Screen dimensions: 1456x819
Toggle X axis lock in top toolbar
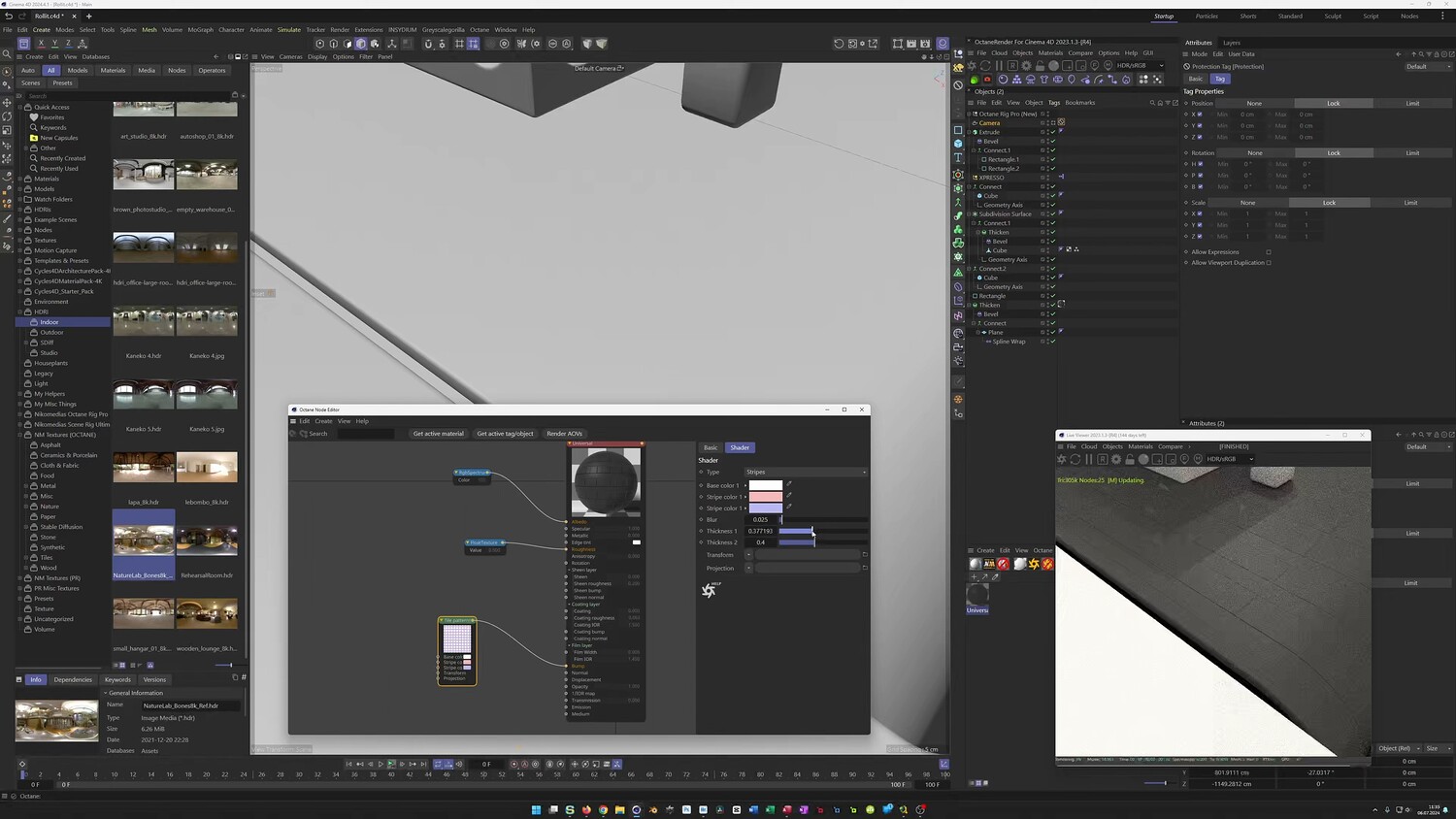tap(41, 44)
